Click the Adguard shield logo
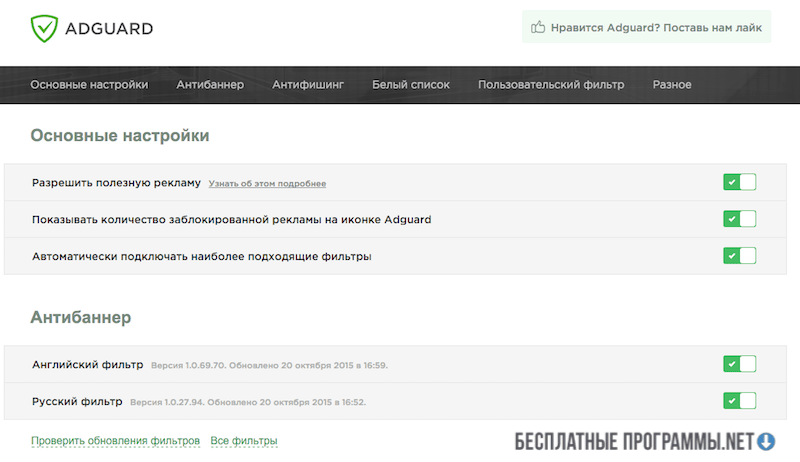Viewport: 800px width, 462px height. (44, 29)
